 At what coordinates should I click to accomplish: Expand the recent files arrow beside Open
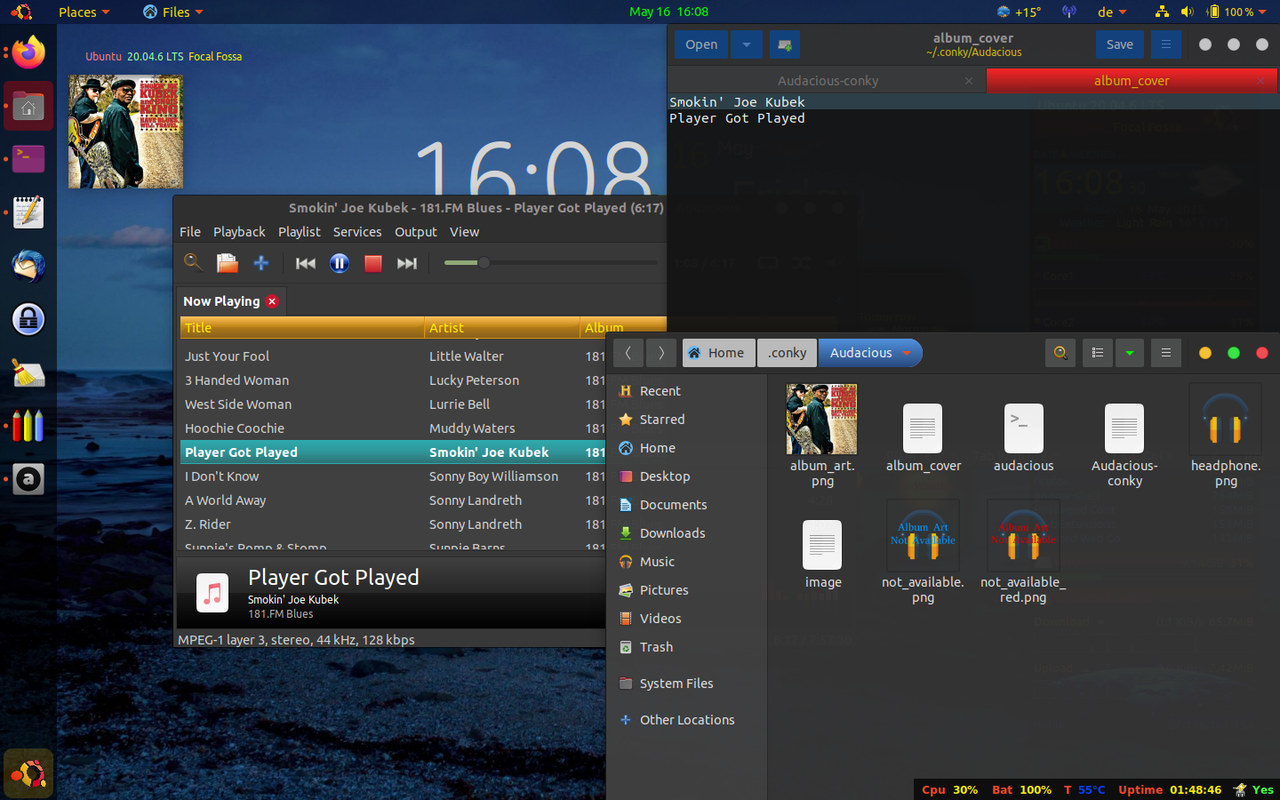pyautogui.click(x=746, y=44)
